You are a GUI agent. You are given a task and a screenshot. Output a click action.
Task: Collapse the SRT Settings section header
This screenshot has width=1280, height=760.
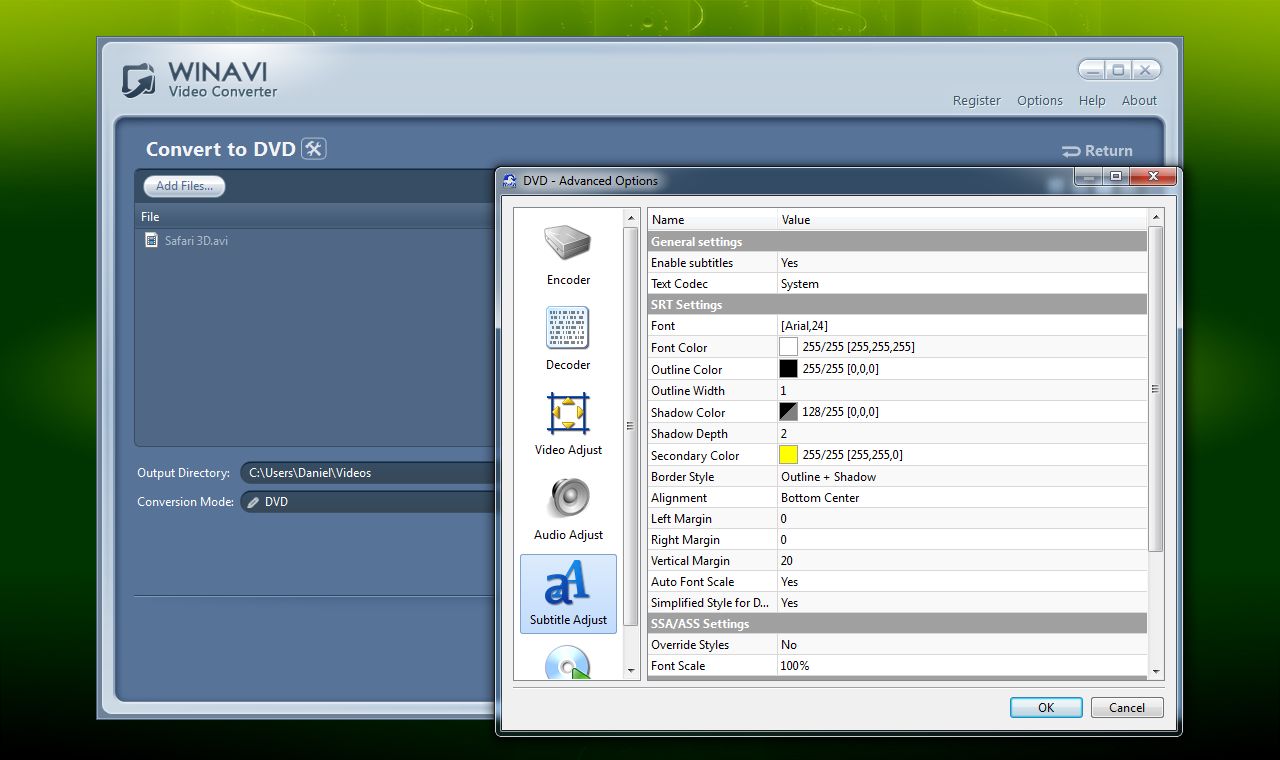tap(897, 305)
